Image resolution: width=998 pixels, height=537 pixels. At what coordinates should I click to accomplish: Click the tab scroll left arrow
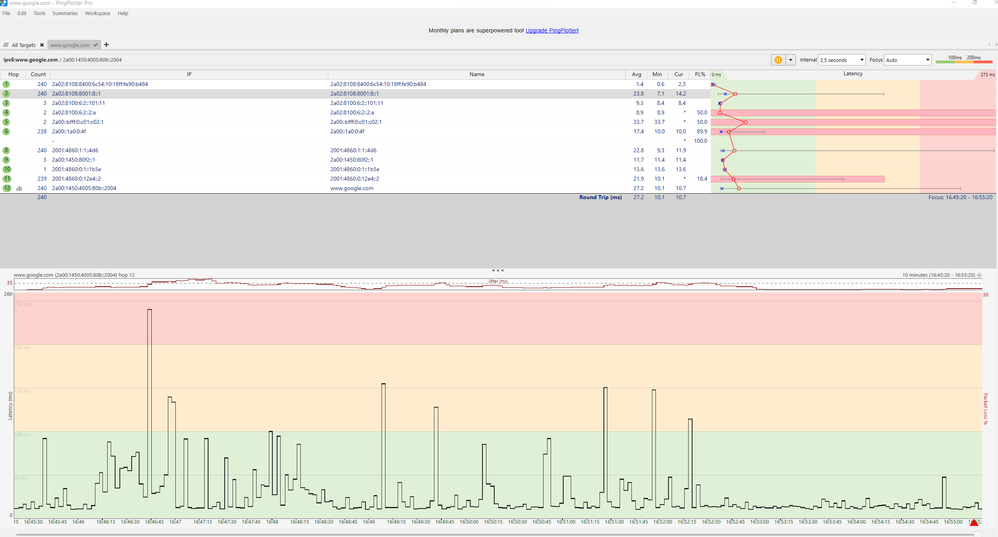[x=988, y=45]
